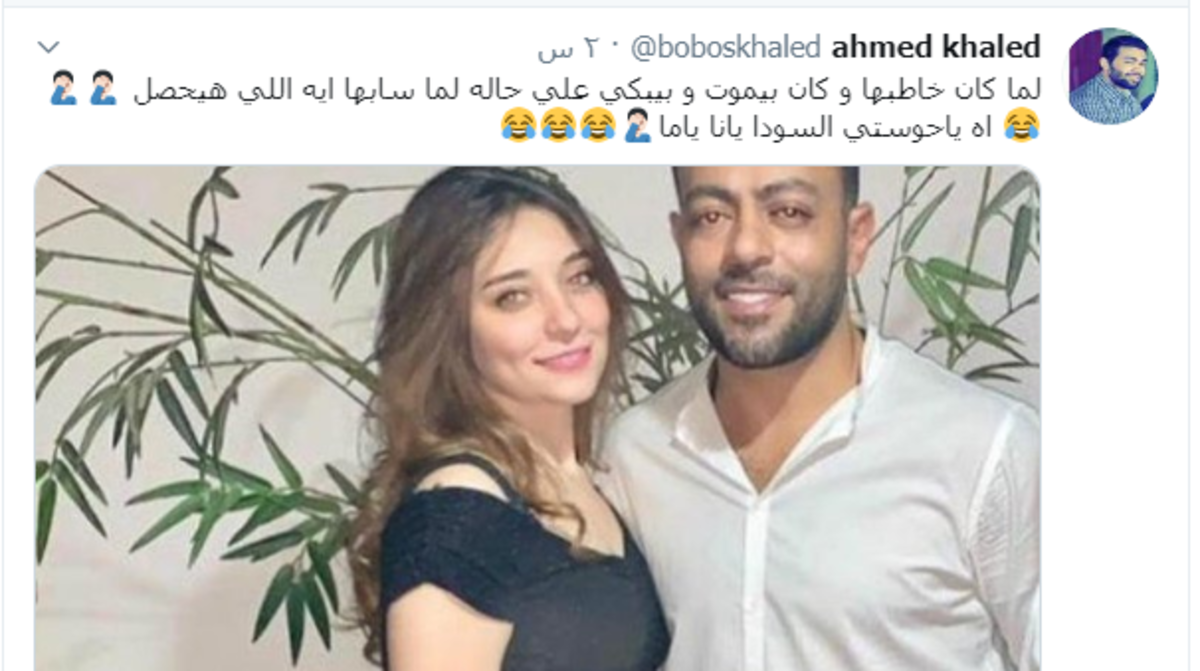This screenshot has width=1200, height=671.
Task: Click the laughing emoji right after facepalm
Action: click(x=597, y=126)
